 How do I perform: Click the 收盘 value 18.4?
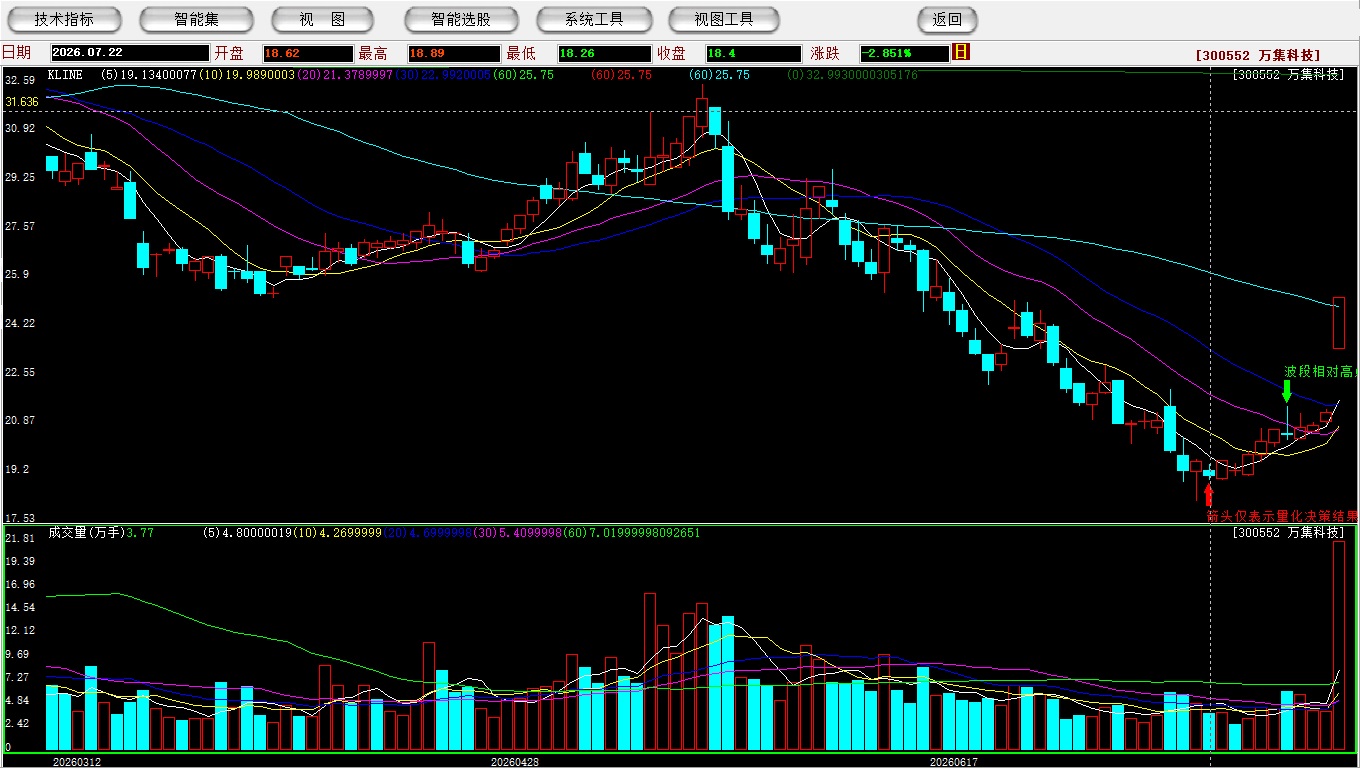tap(754, 53)
